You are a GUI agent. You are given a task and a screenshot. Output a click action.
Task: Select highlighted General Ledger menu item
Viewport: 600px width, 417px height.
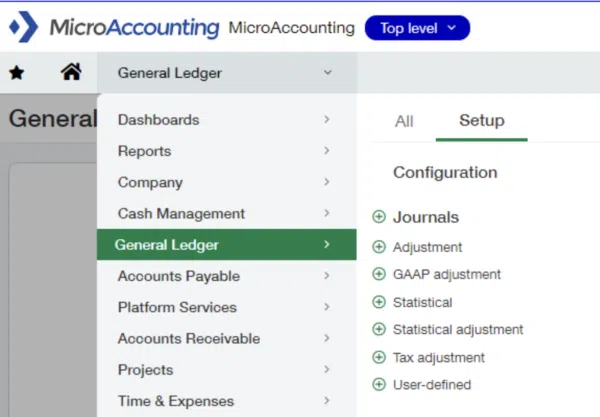click(227, 244)
